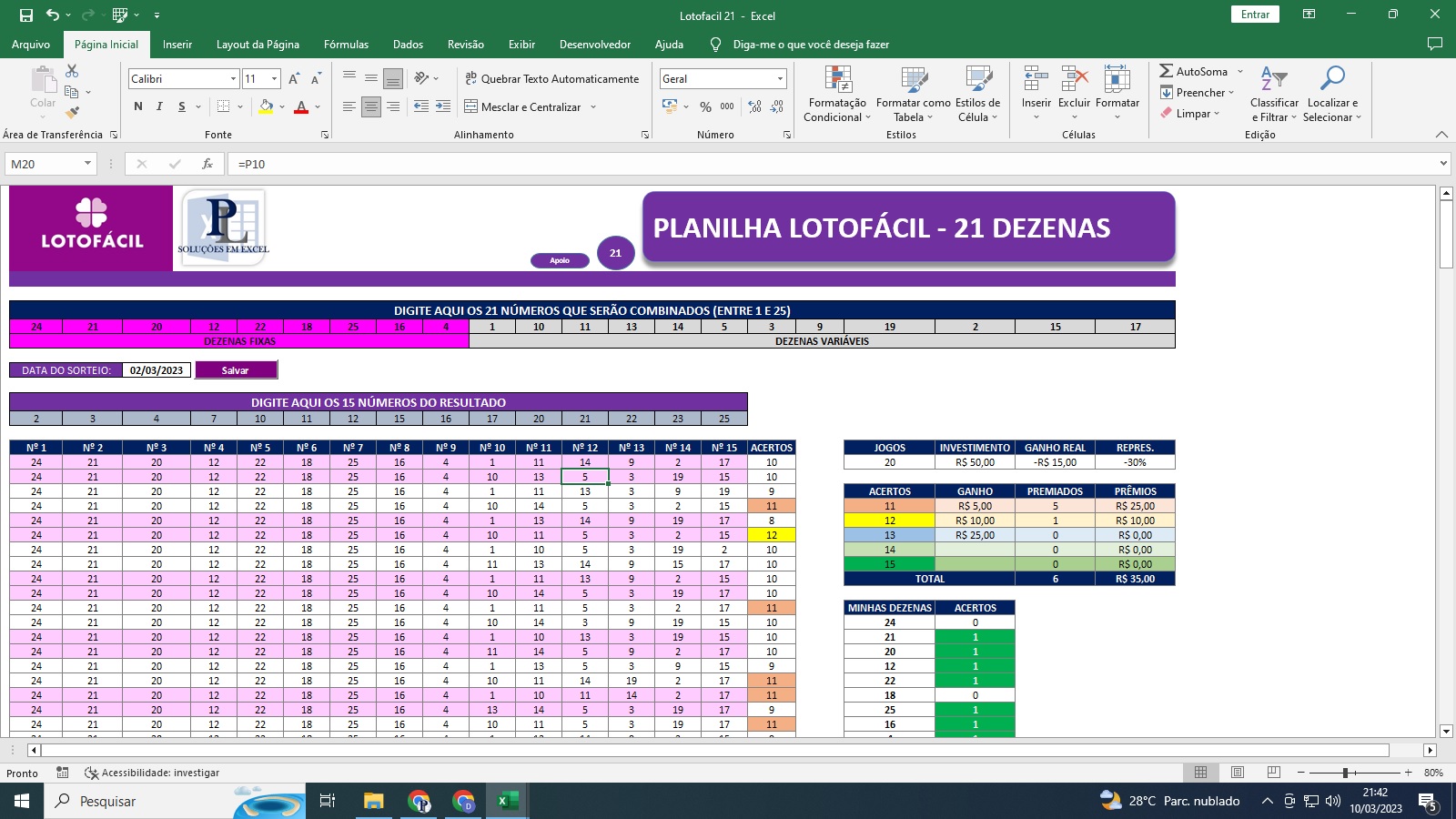Viewport: 1456px width, 819px height.
Task: Toggle Bold formatting
Action: [x=138, y=106]
